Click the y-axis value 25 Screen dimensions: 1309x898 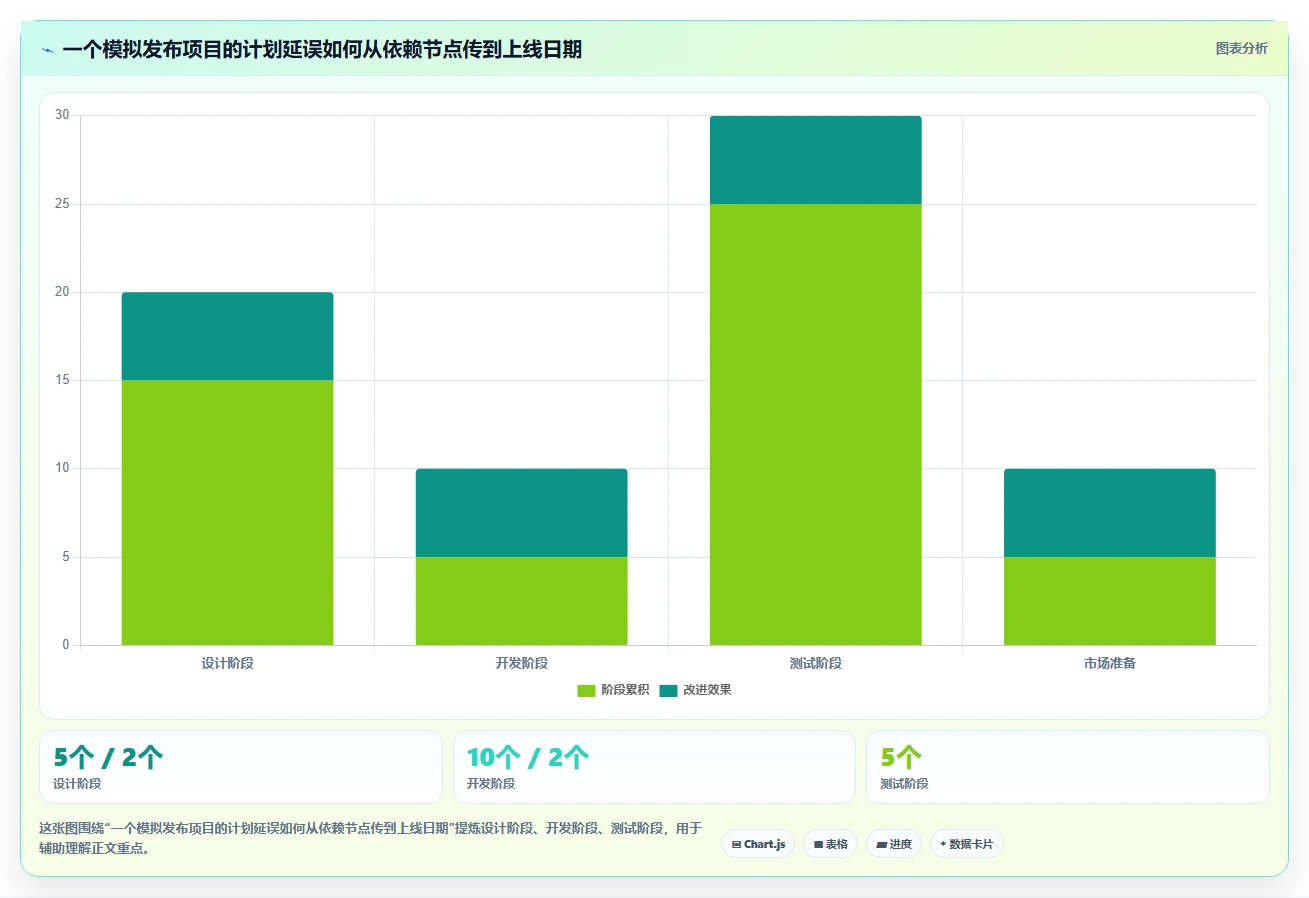tap(62, 204)
